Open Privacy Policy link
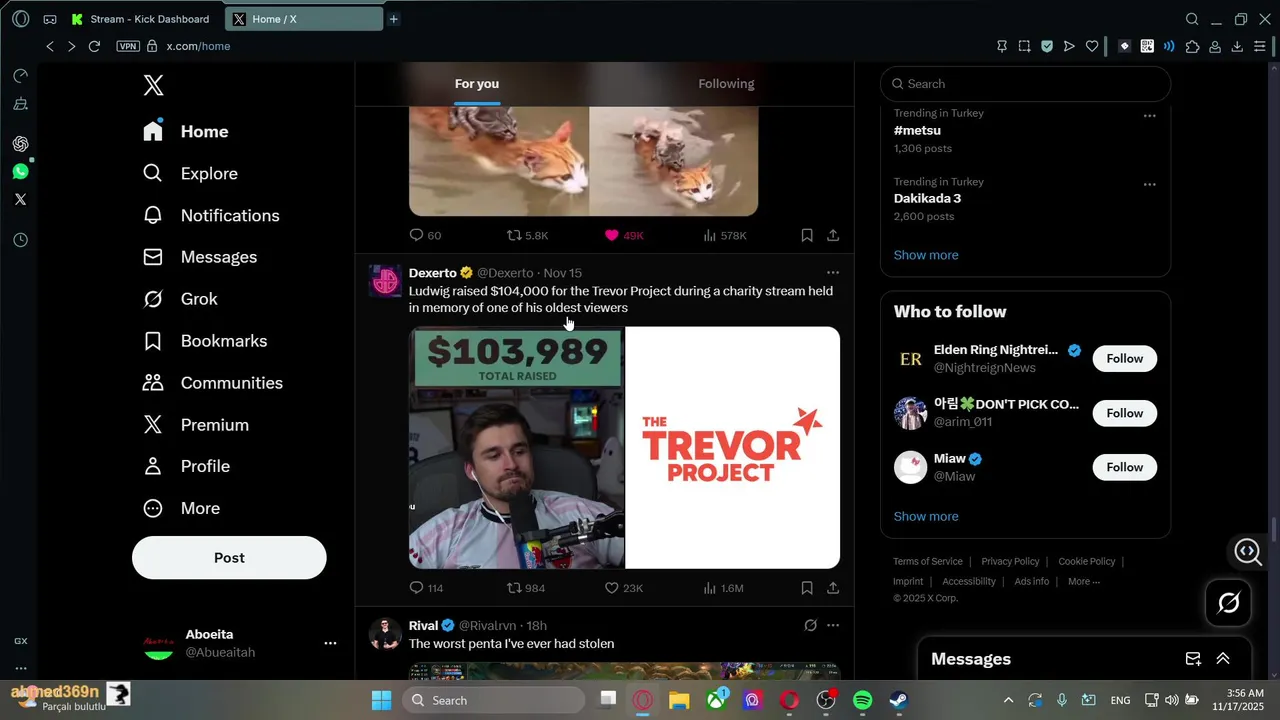Screen dimensions: 1280x720 [1010, 561]
